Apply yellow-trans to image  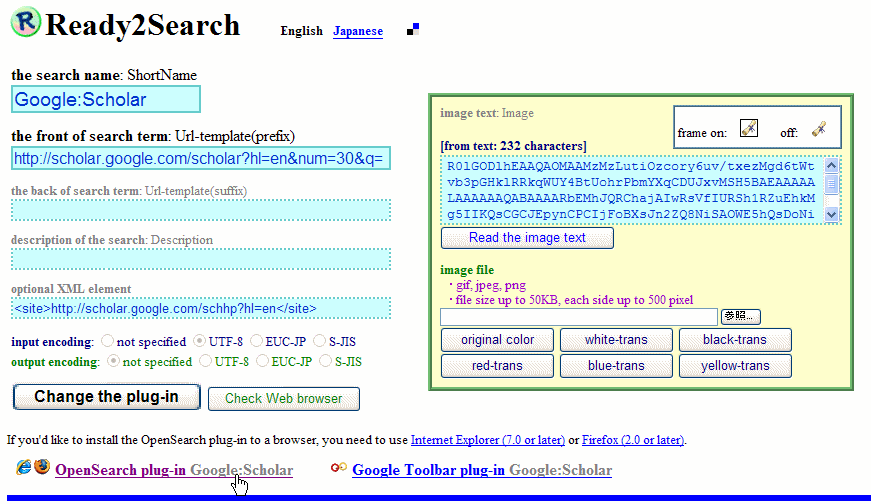[735, 366]
